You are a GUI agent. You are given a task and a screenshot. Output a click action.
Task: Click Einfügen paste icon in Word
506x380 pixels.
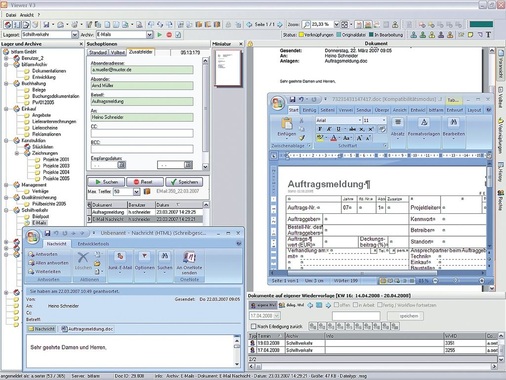(287, 124)
